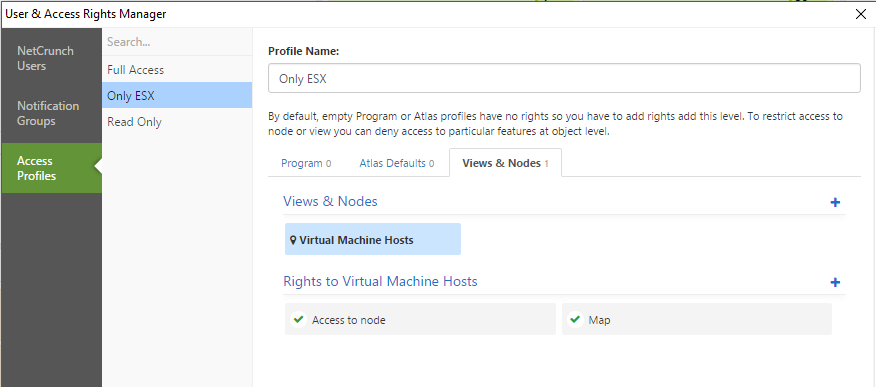Close the User & Access Rights Manager window
This screenshot has width=876, height=387.
(x=861, y=15)
